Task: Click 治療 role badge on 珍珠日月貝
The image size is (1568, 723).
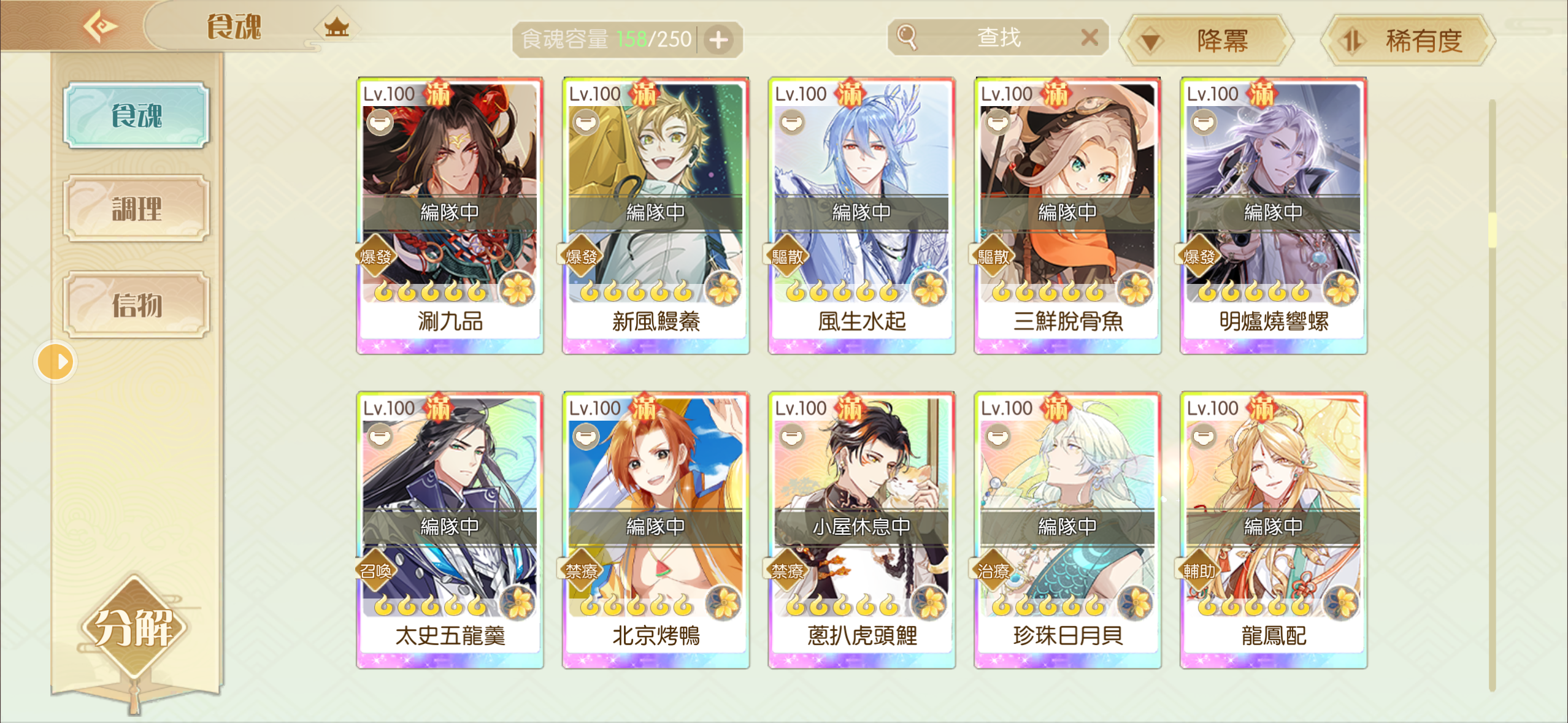Action: (x=993, y=571)
